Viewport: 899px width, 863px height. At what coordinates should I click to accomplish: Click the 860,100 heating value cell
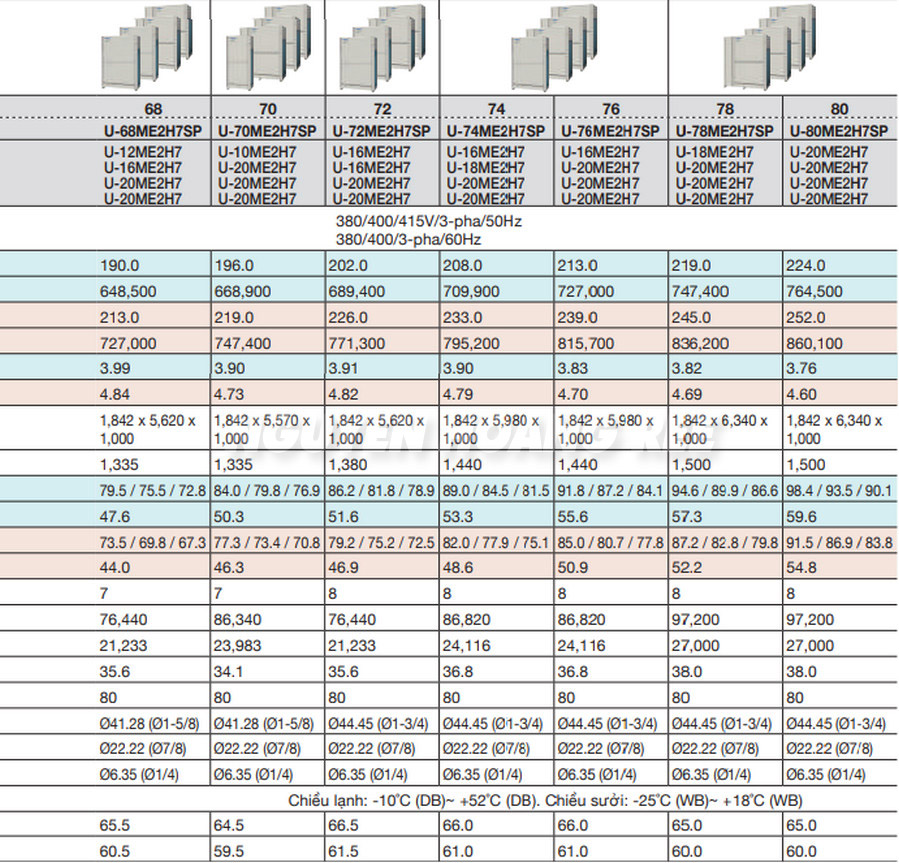pyautogui.click(x=840, y=343)
